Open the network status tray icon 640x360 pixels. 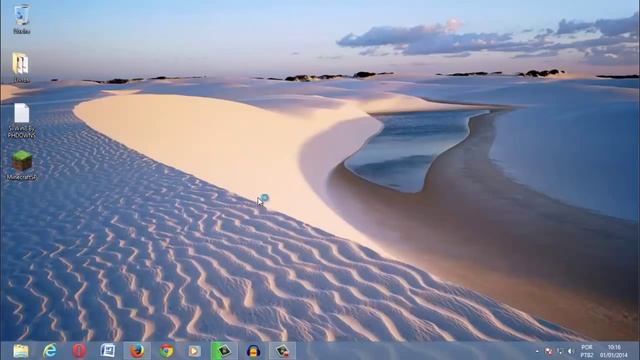(x=560, y=351)
